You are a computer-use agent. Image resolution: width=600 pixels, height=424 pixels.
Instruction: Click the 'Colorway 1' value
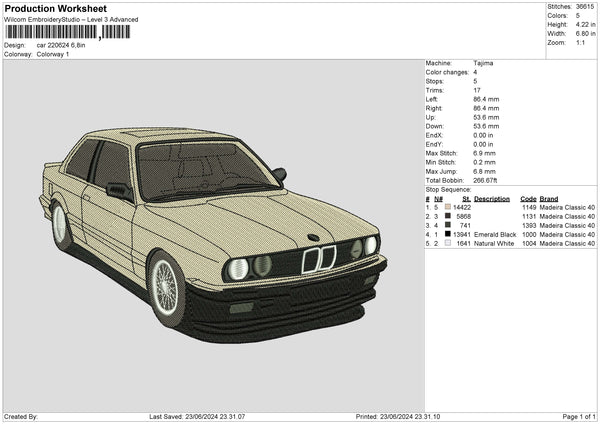tap(53, 54)
